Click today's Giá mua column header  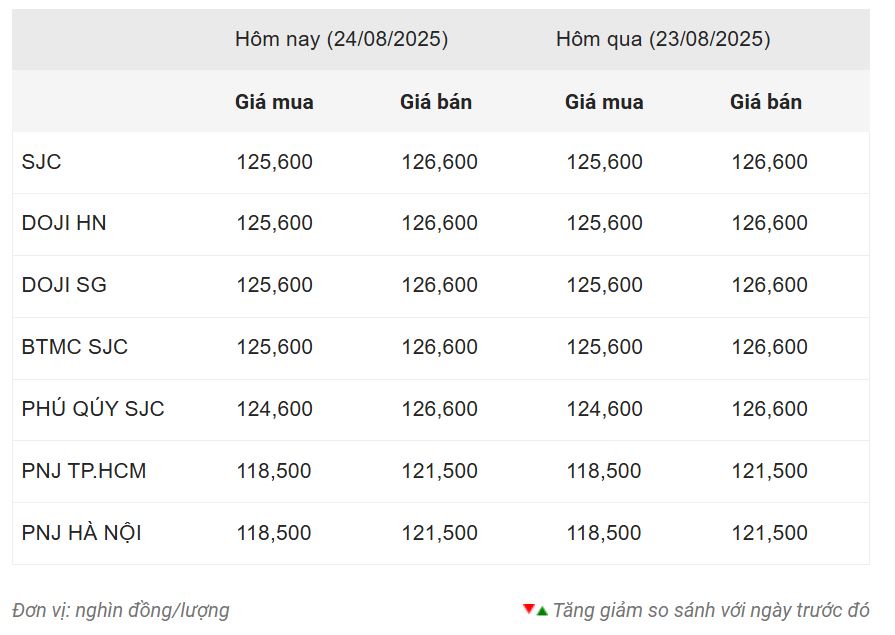click(x=274, y=102)
